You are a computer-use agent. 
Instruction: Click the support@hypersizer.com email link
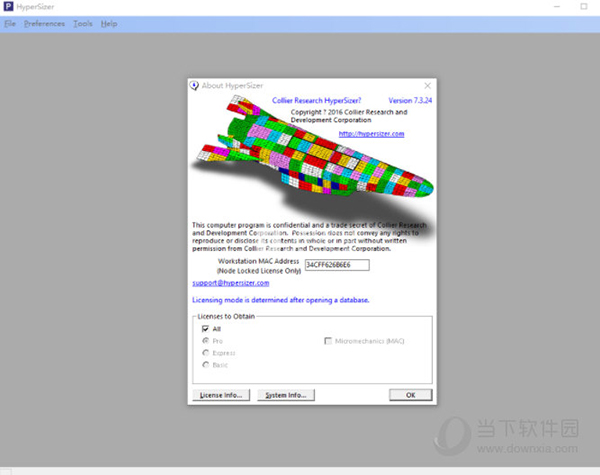pos(230,283)
